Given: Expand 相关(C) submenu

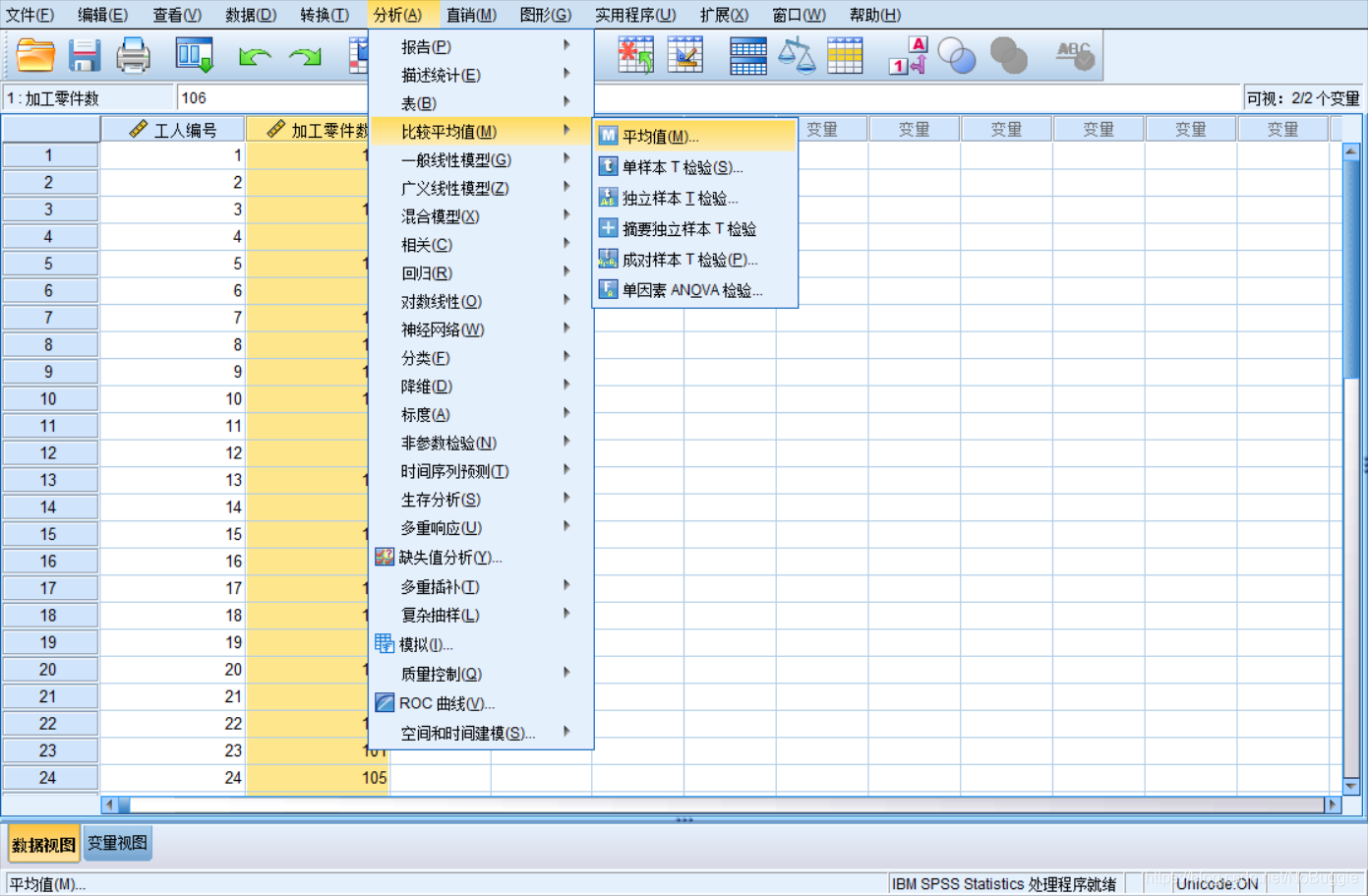Looking at the screenshot, I should tap(482, 245).
